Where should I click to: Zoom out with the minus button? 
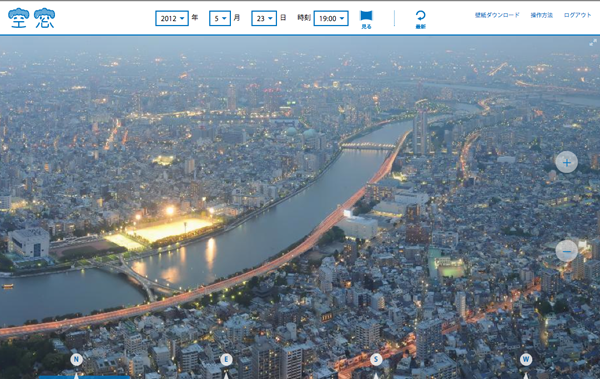pyautogui.click(x=566, y=251)
